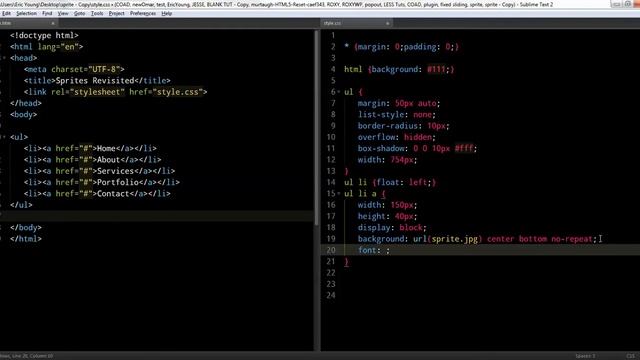Click the 'About' list item line
The image size is (640, 360).
click(92, 160)
